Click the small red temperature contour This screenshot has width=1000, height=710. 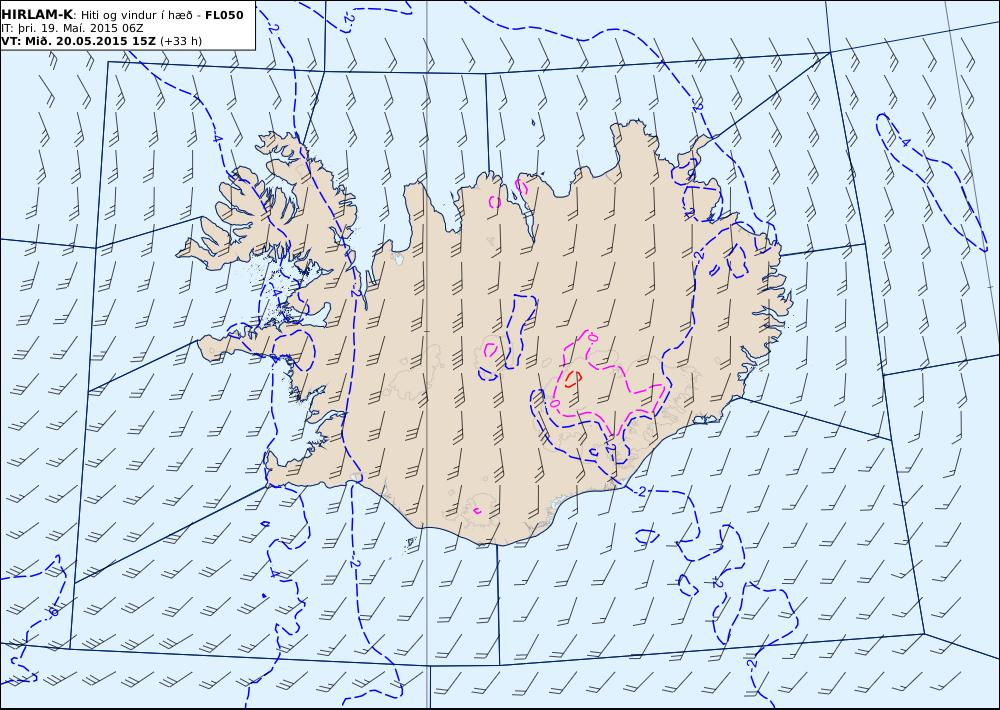pyautogui.click(x=573, y=379)
